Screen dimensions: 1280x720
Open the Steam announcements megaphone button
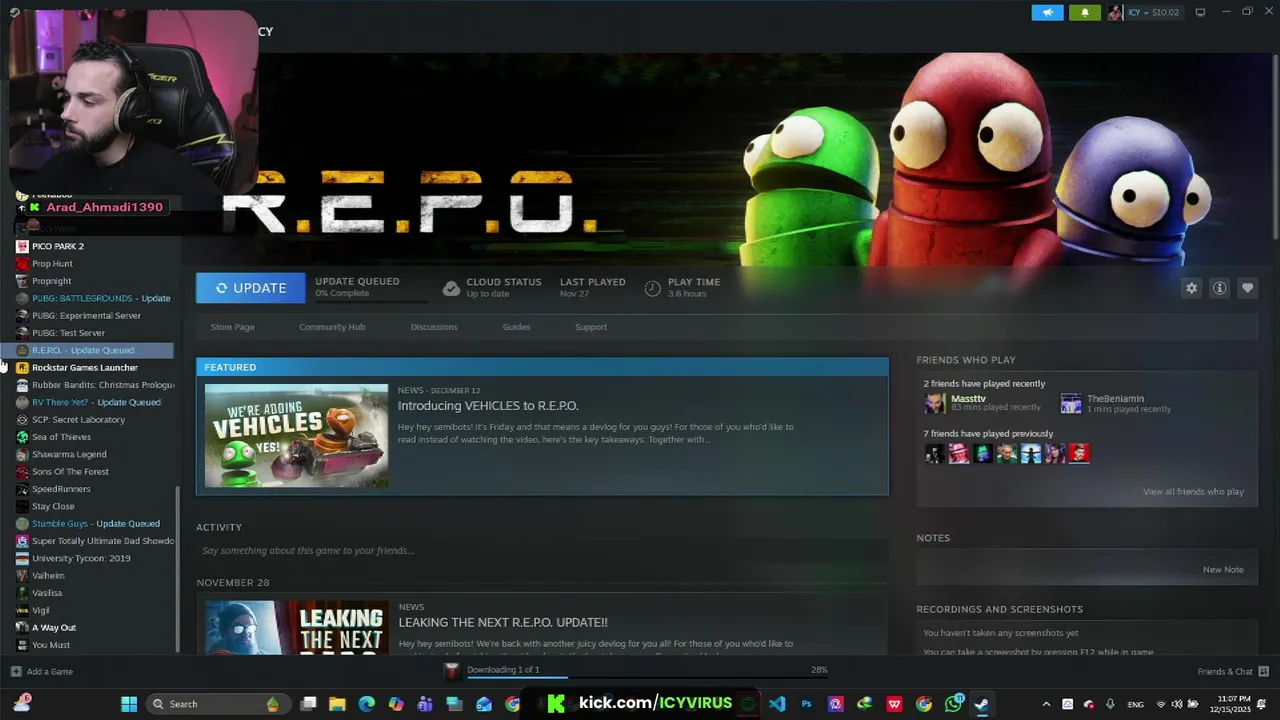1047,13
